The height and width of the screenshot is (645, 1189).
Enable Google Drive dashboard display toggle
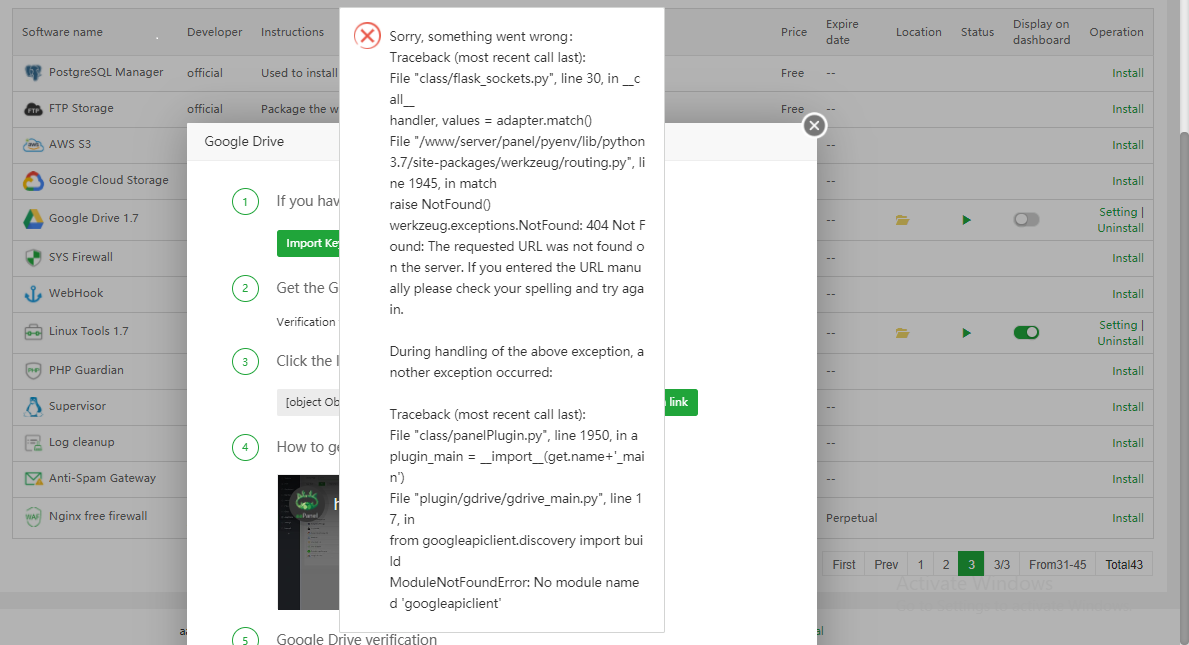click(x=1026, y=220)
